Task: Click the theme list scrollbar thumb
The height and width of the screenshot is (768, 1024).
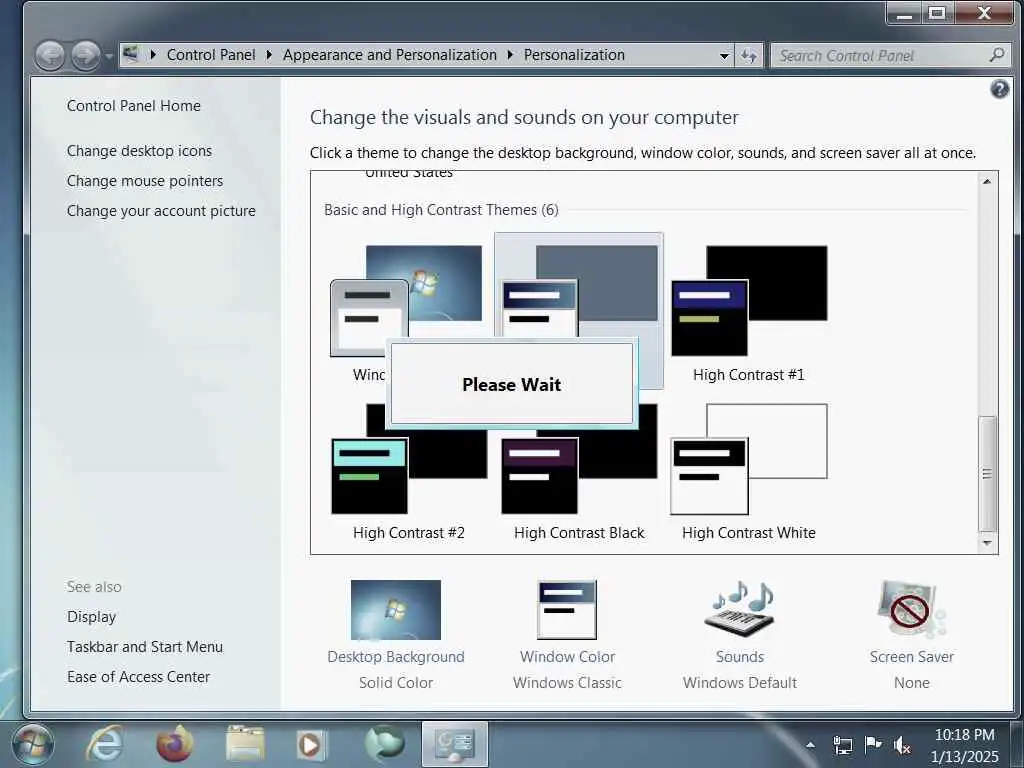Action: (x=987, y=473)
